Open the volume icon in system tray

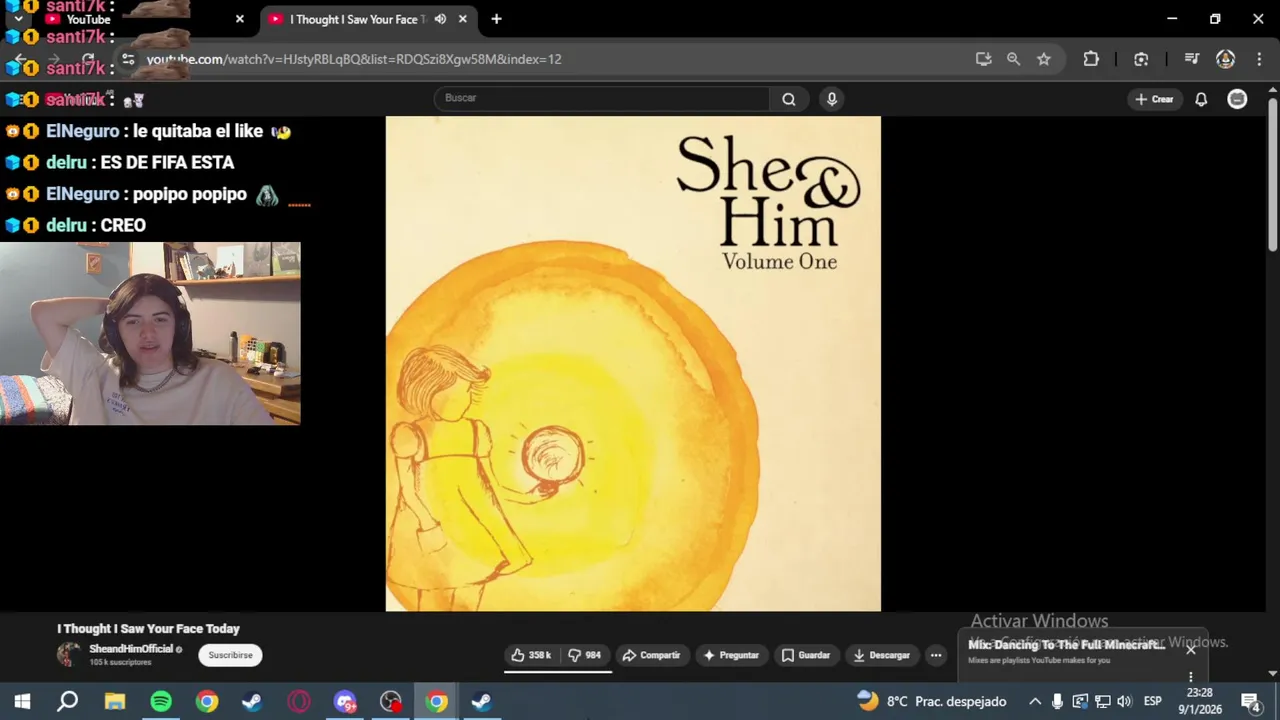[1124, 701]
